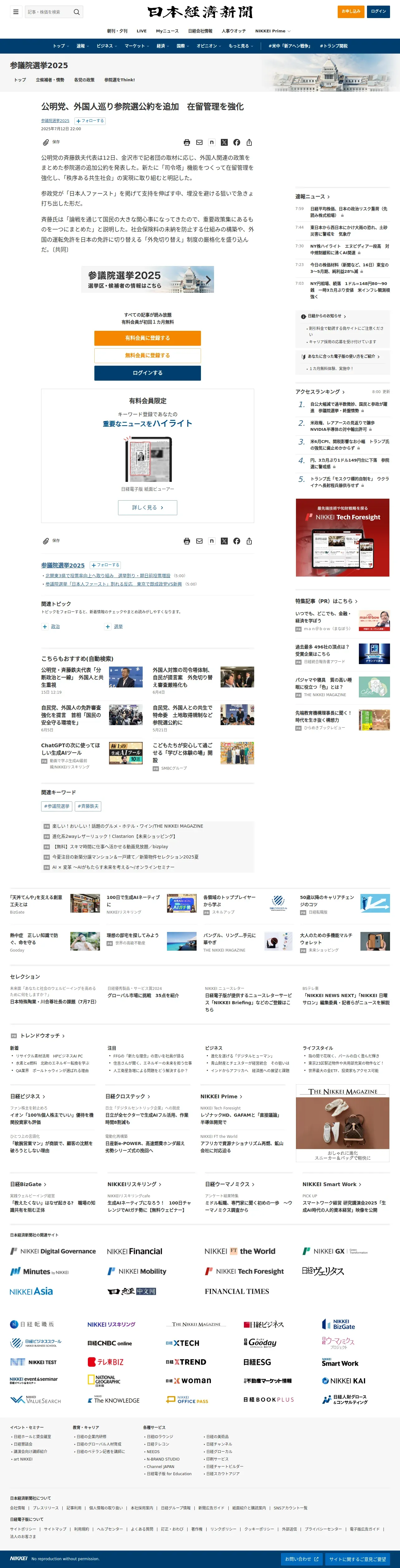Click the top upload share icon
Image resolution: width=400 pixels, height=1568 pixels.
click(249, 142)
